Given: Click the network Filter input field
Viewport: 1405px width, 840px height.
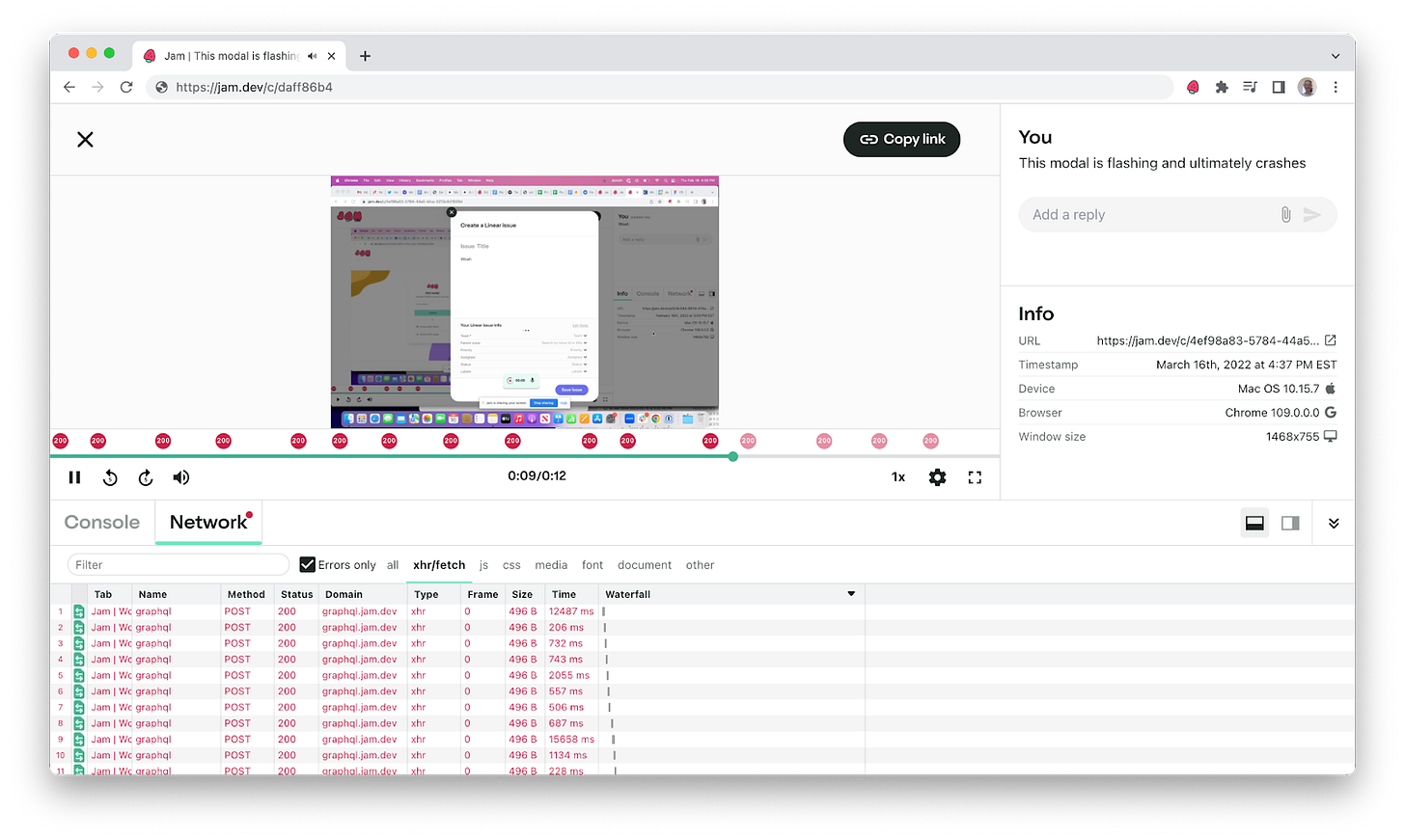Looking at the screenshot, I should [x=179, y=565].
